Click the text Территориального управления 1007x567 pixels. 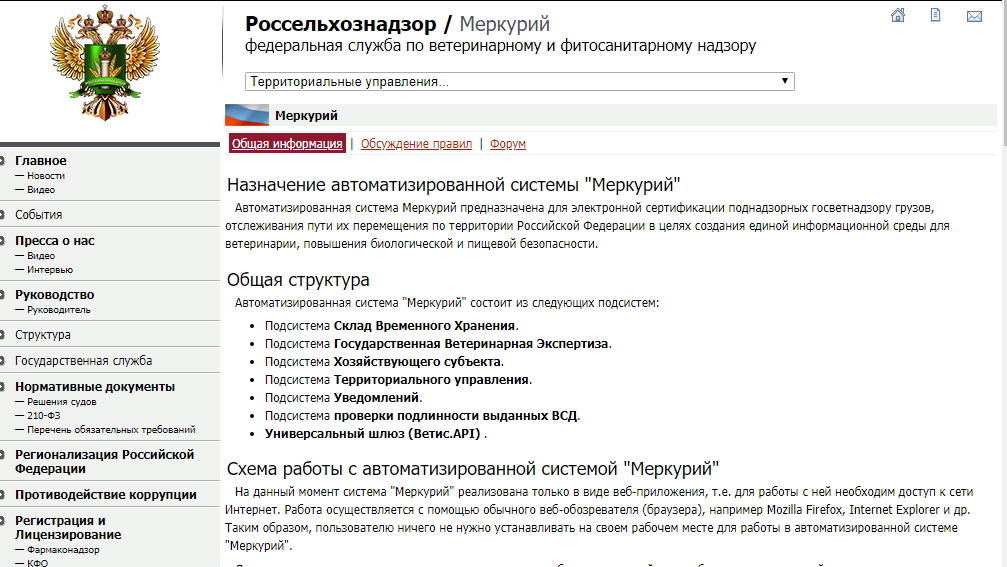tap(431, 379)
